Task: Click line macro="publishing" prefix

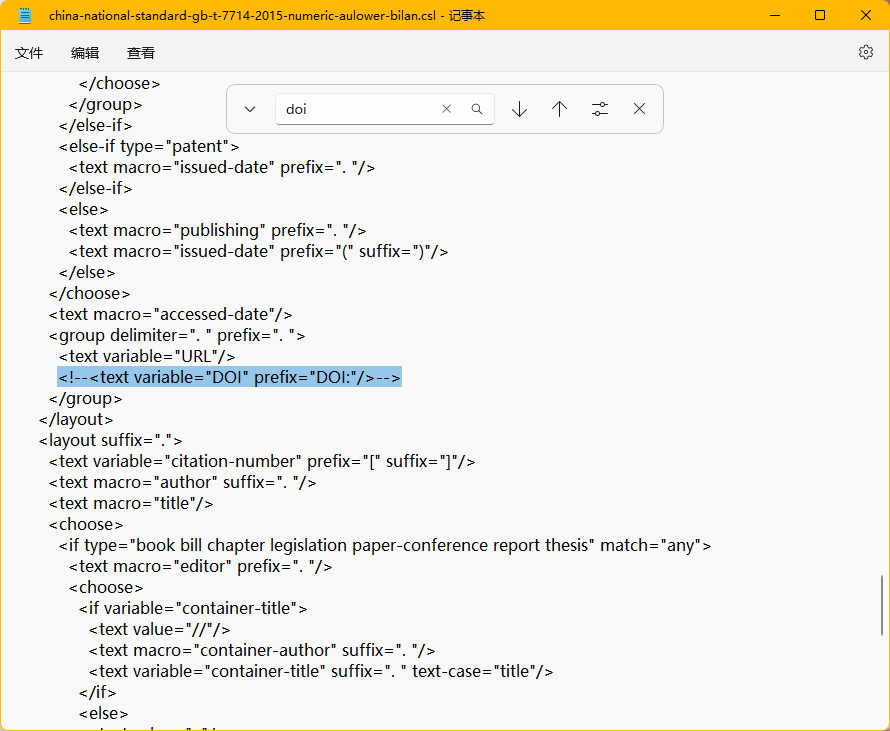Action: tap(217, 230)
